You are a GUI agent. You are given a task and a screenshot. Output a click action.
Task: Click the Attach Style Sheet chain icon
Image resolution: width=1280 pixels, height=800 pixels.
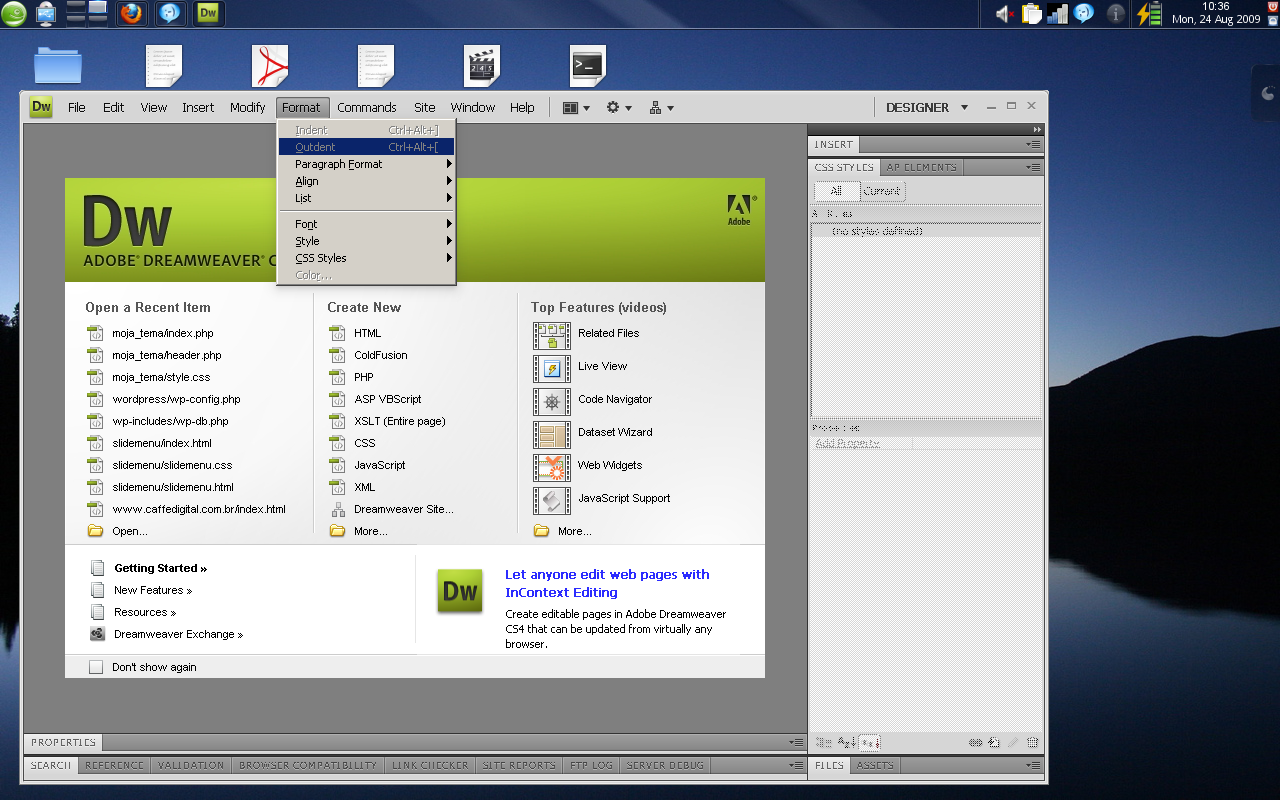pos(975,743)
